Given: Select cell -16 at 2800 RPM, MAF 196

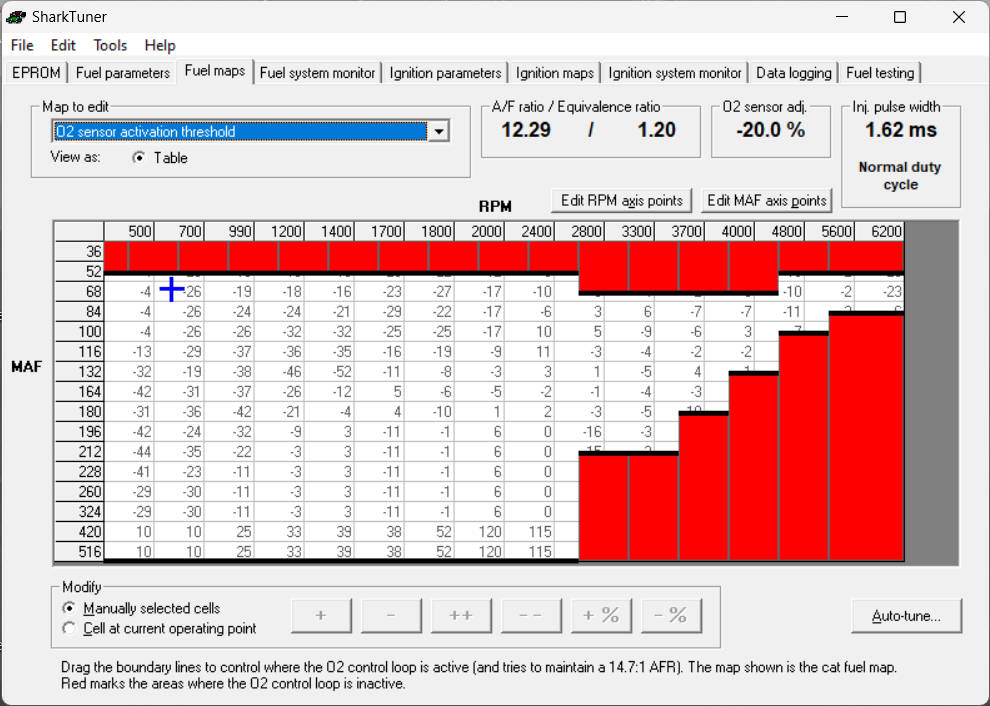Looking at the screenshot, I should 580,431.
